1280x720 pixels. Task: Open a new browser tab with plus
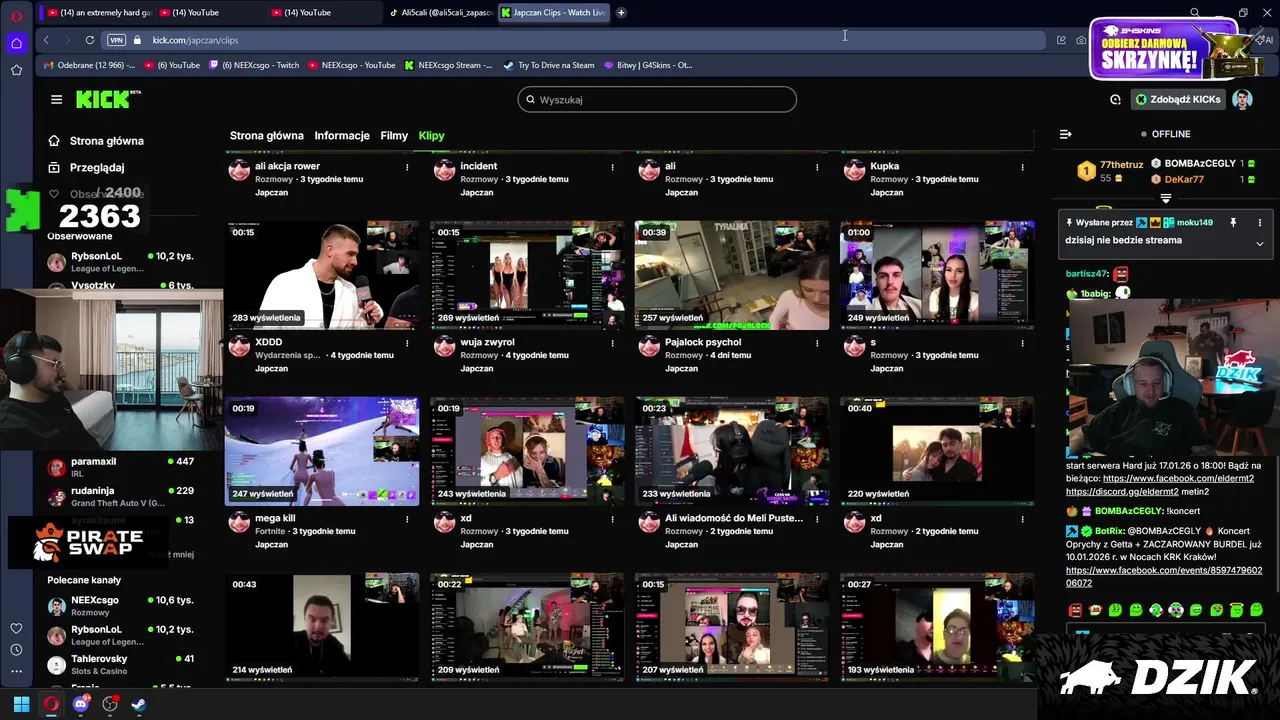pos(621,12)
